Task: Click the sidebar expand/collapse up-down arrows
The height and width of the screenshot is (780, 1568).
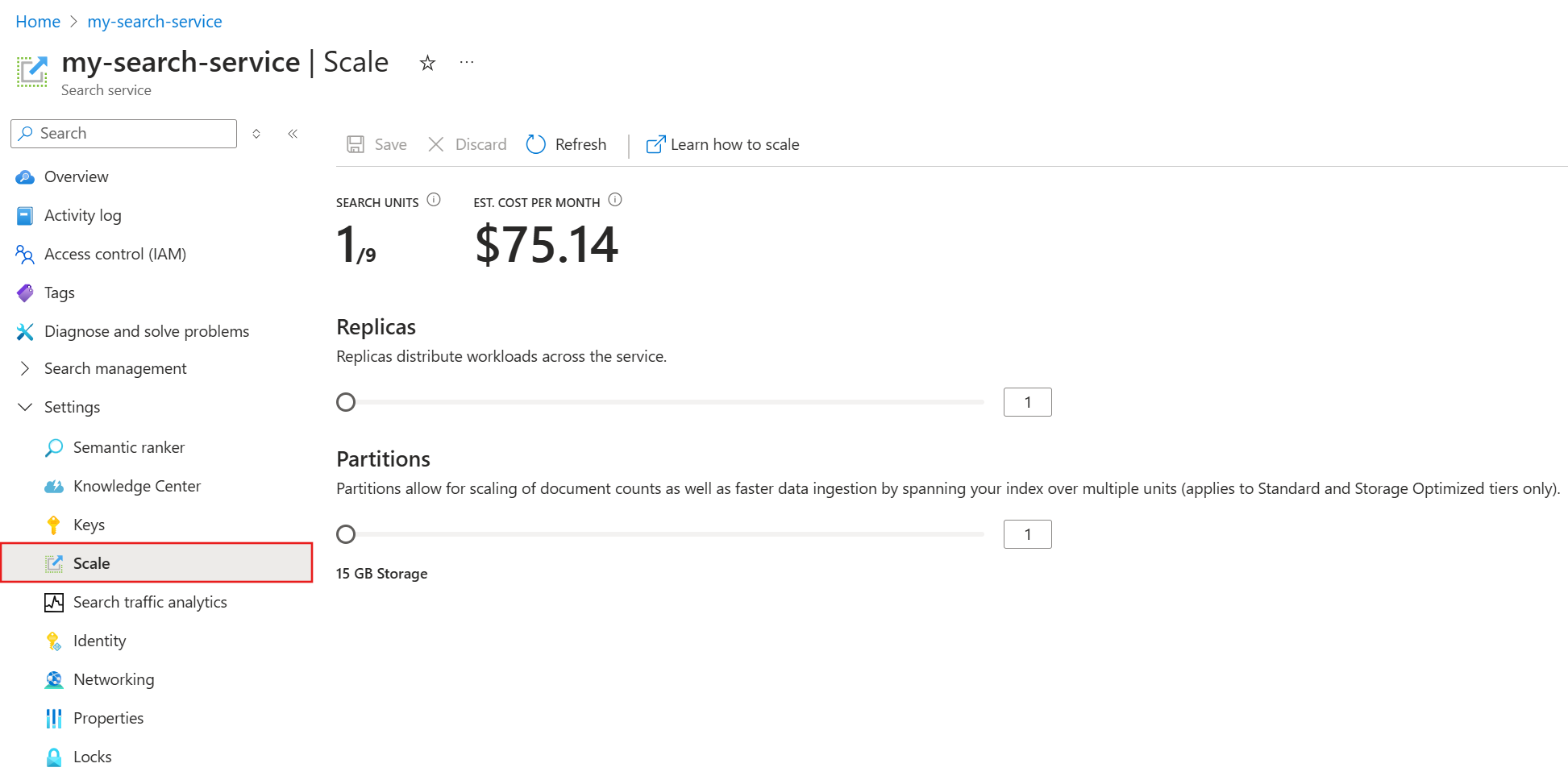Action: pyautogui.click(x=256, y=134)
